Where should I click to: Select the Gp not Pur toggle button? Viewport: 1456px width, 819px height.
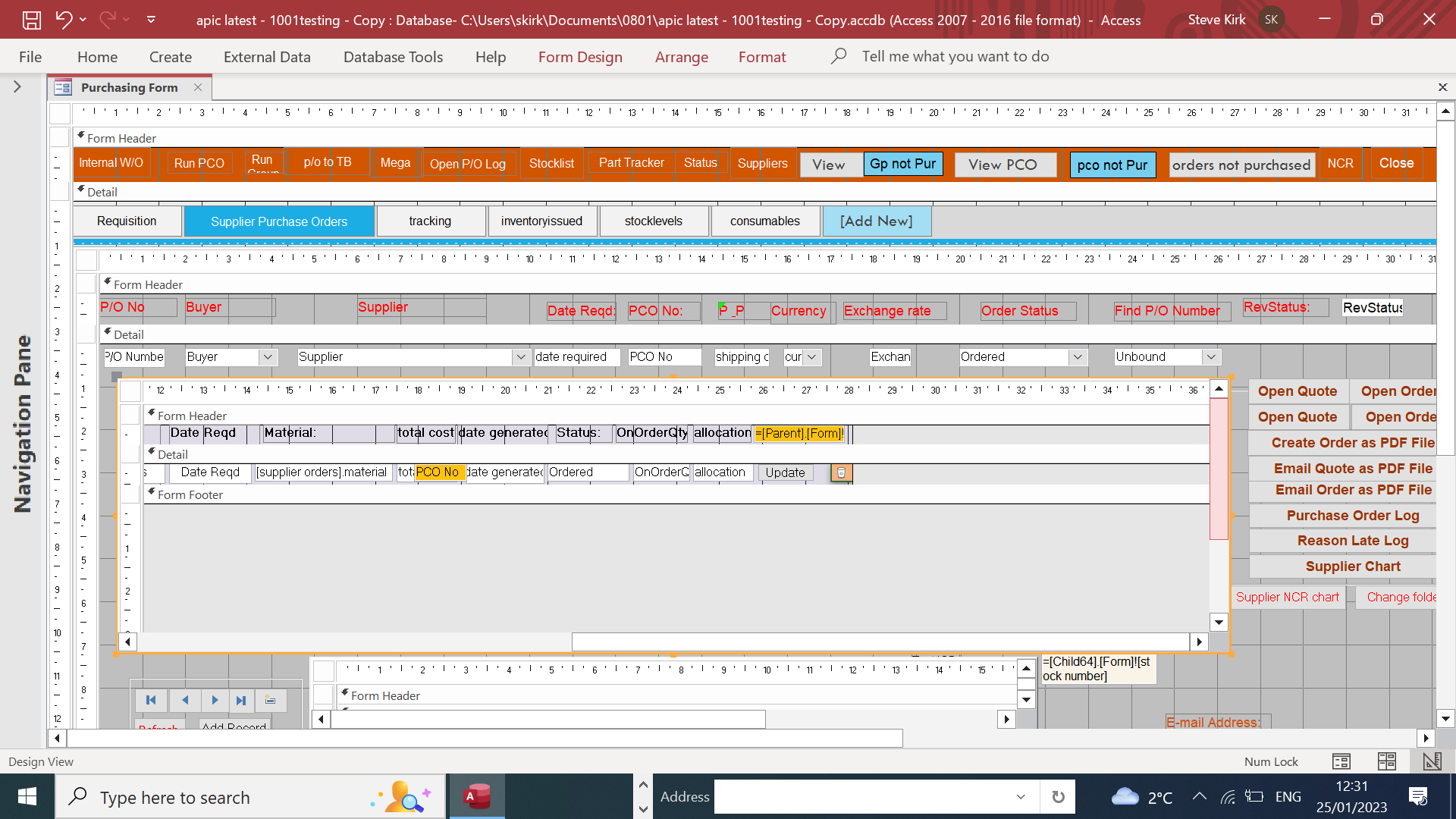pyautogui.click(x=903, y=164)
